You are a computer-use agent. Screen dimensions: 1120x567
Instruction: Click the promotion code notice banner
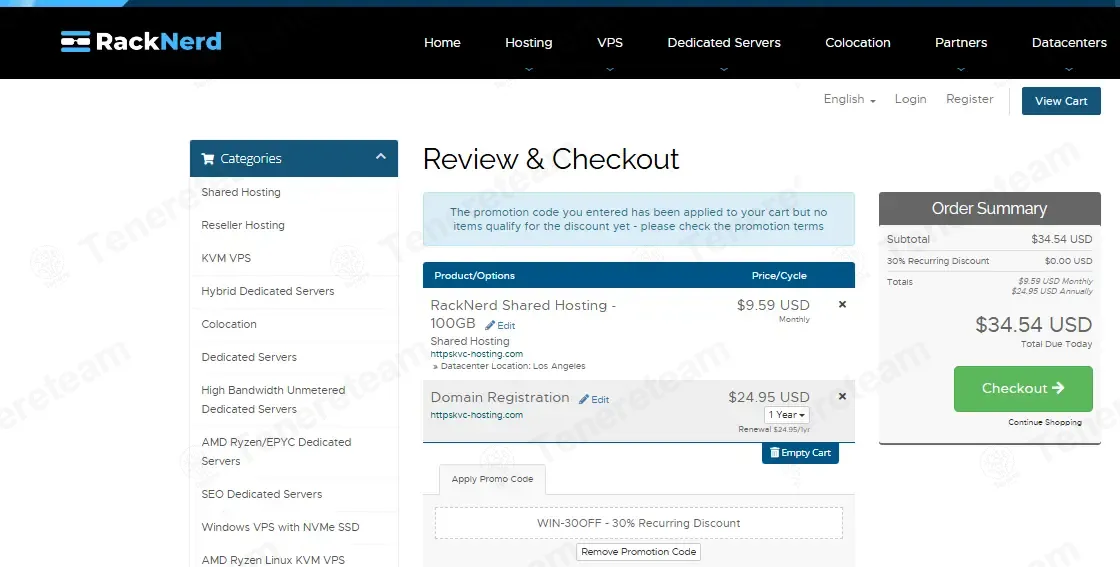pos(639,219)
